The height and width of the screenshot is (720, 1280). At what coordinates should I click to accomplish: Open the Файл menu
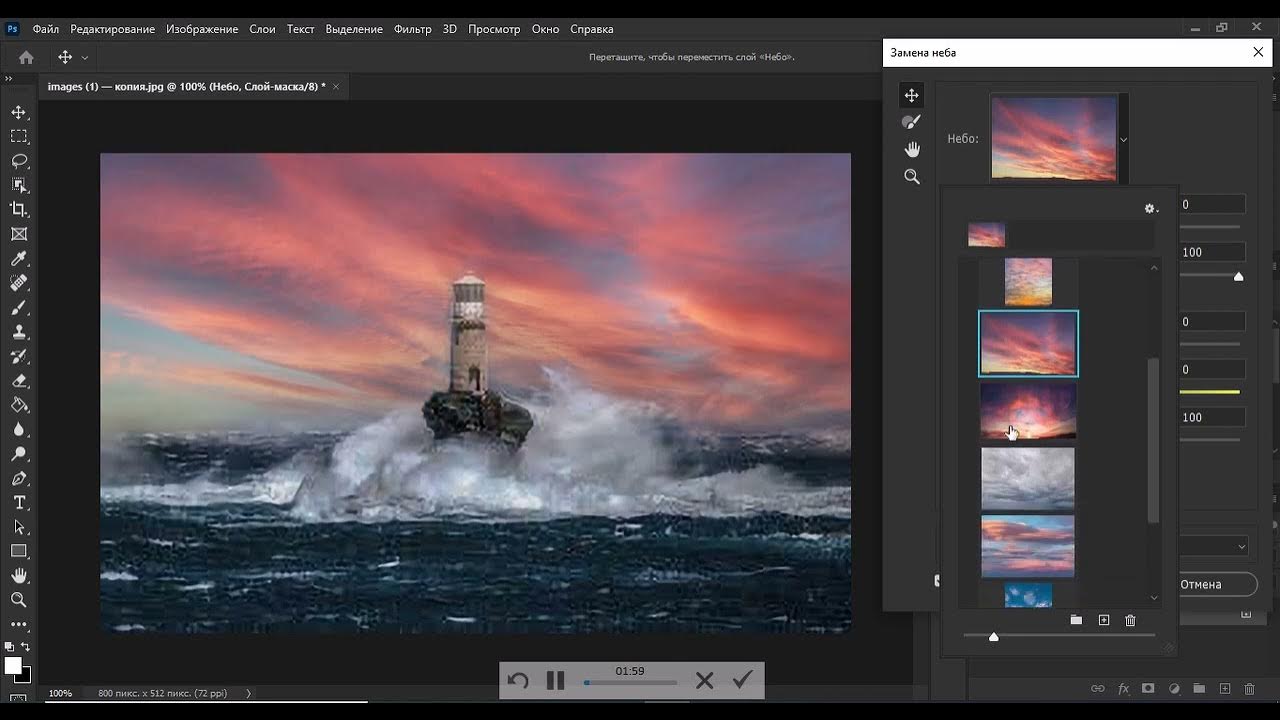tap(46, 29)
